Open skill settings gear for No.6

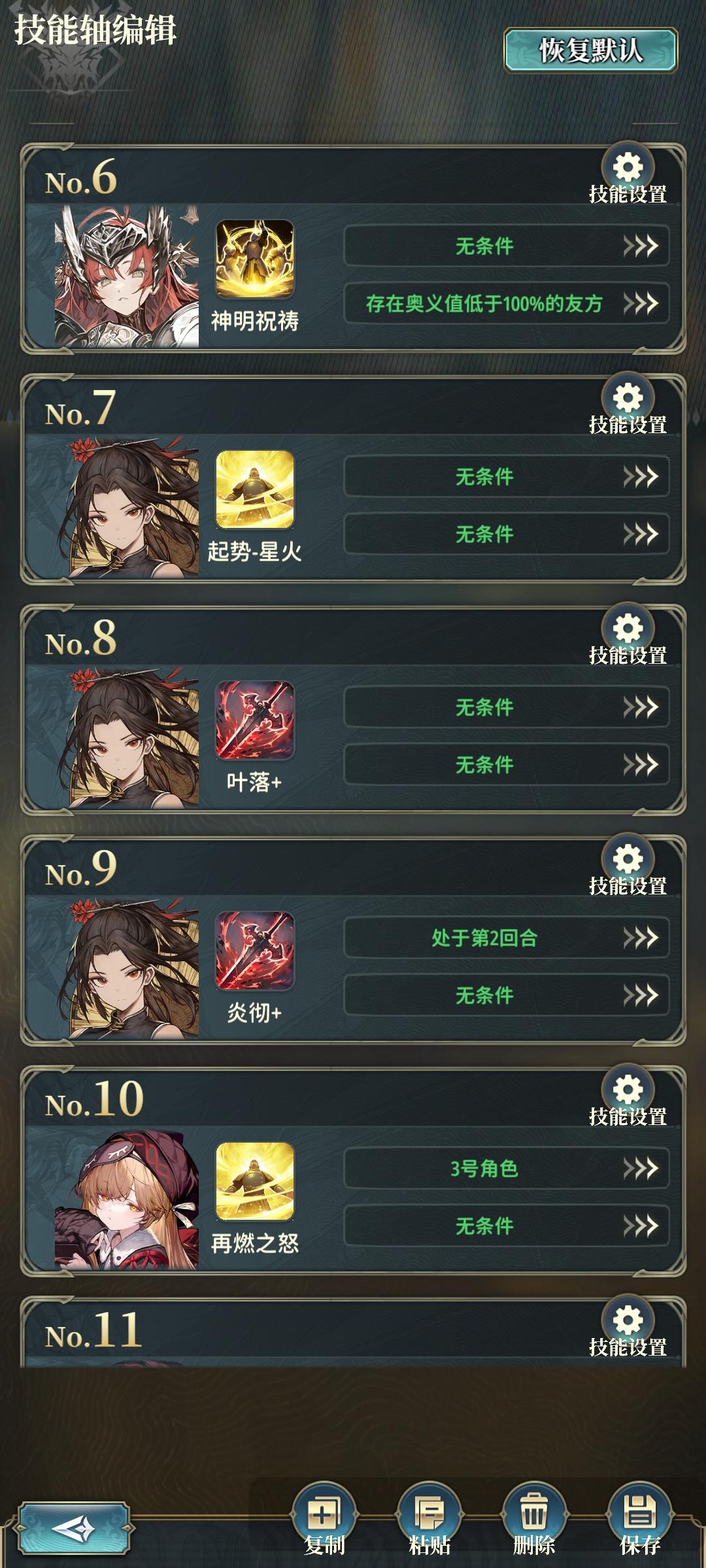(628, 169)
